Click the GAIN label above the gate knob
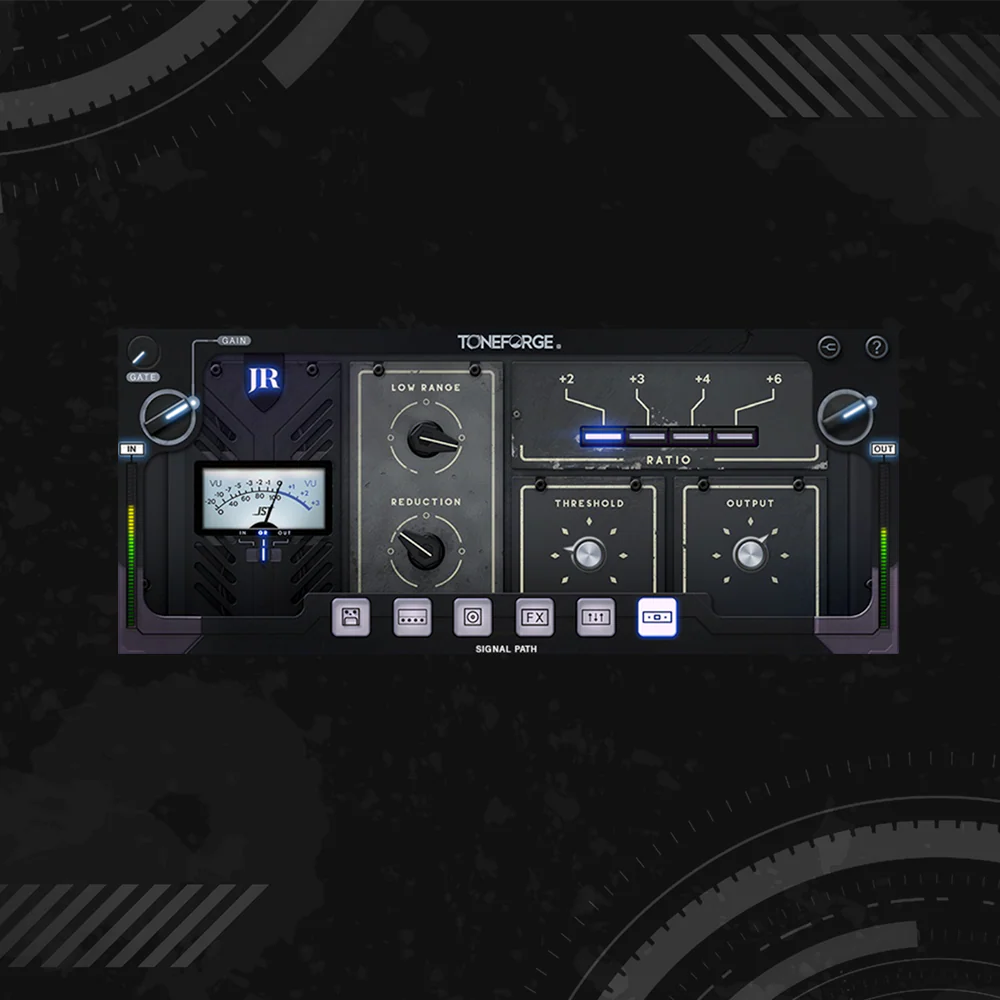Viewport: 1000px width, 1000px height. [233, 339]
